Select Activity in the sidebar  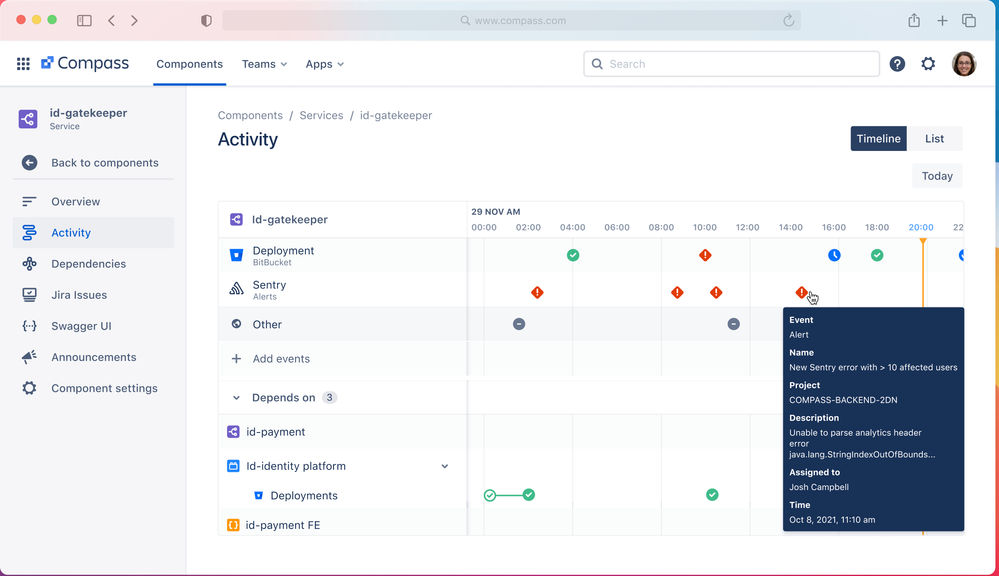(93, 233)
